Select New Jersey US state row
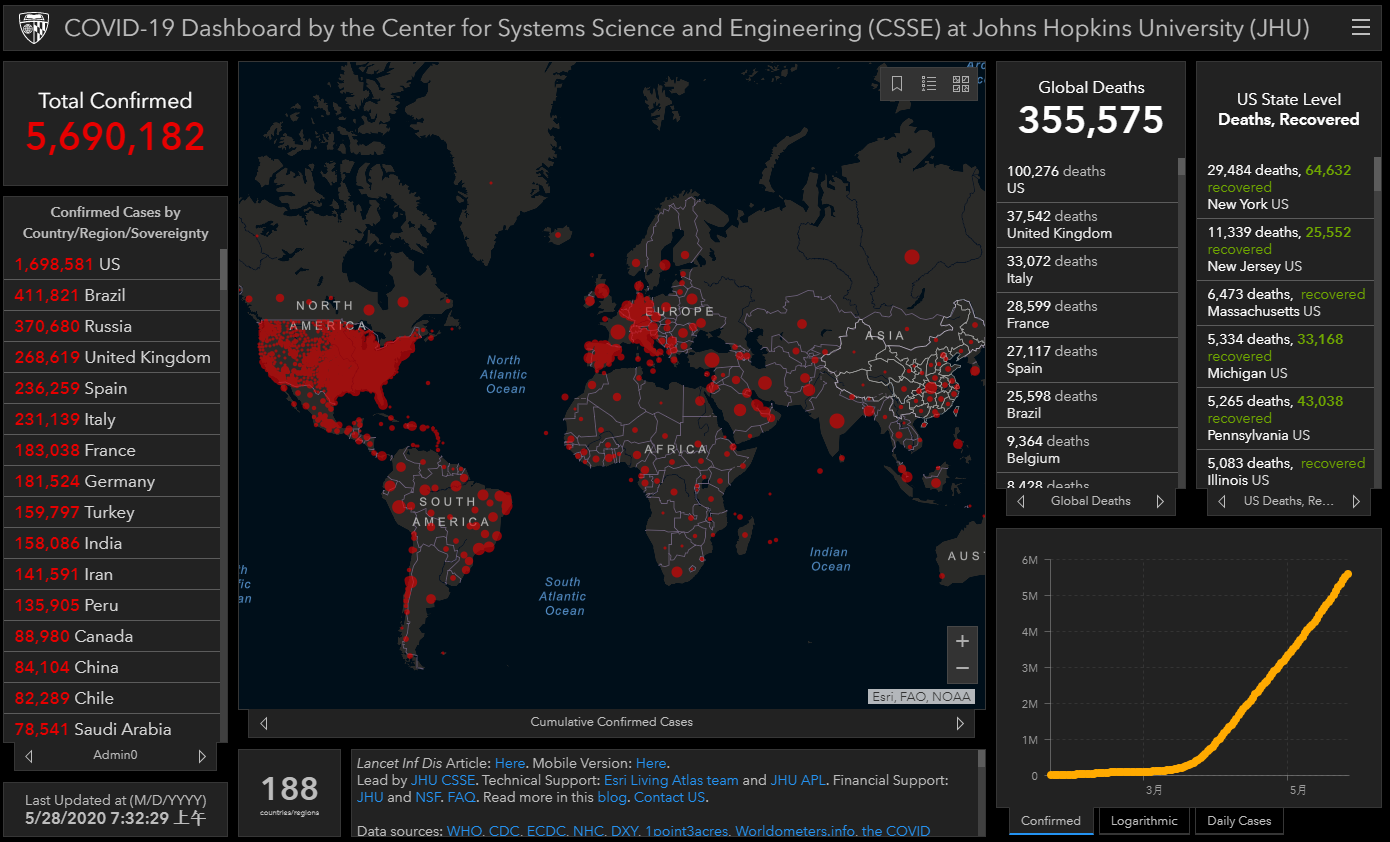Screen dimensions: 1390x842 [x=1285, y=249]
